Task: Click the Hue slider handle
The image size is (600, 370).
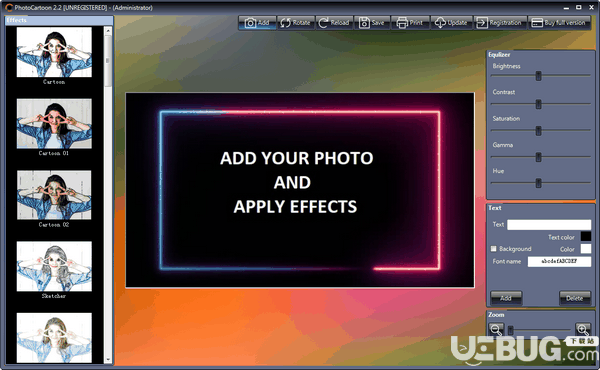Action: (x=538, y=183)
